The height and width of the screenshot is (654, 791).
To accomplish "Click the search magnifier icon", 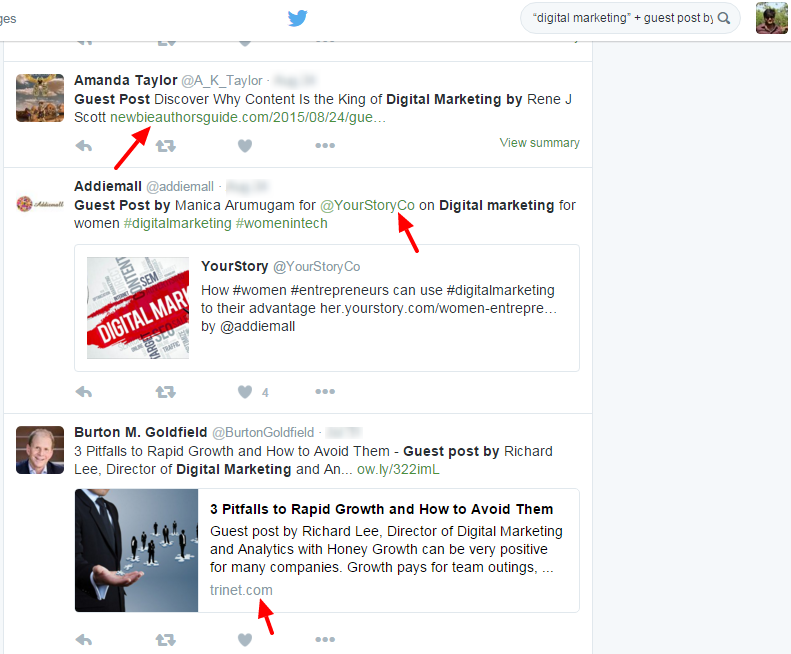I will pyautogui.click(x=724, y=18).
